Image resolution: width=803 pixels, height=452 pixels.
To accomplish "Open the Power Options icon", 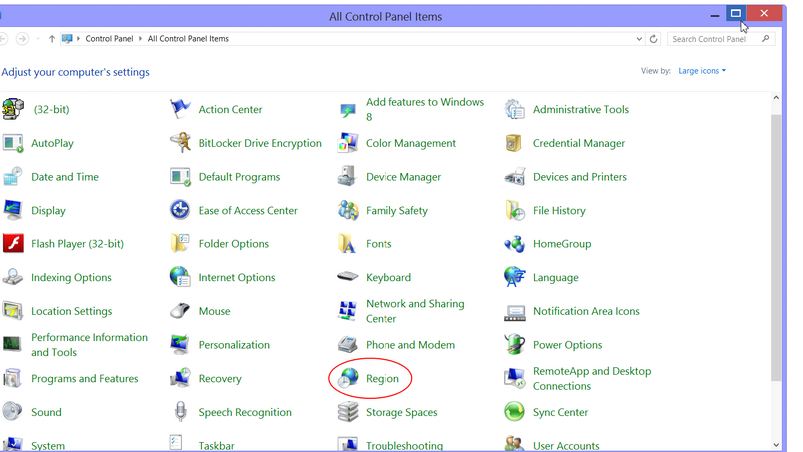I will 515,345.
